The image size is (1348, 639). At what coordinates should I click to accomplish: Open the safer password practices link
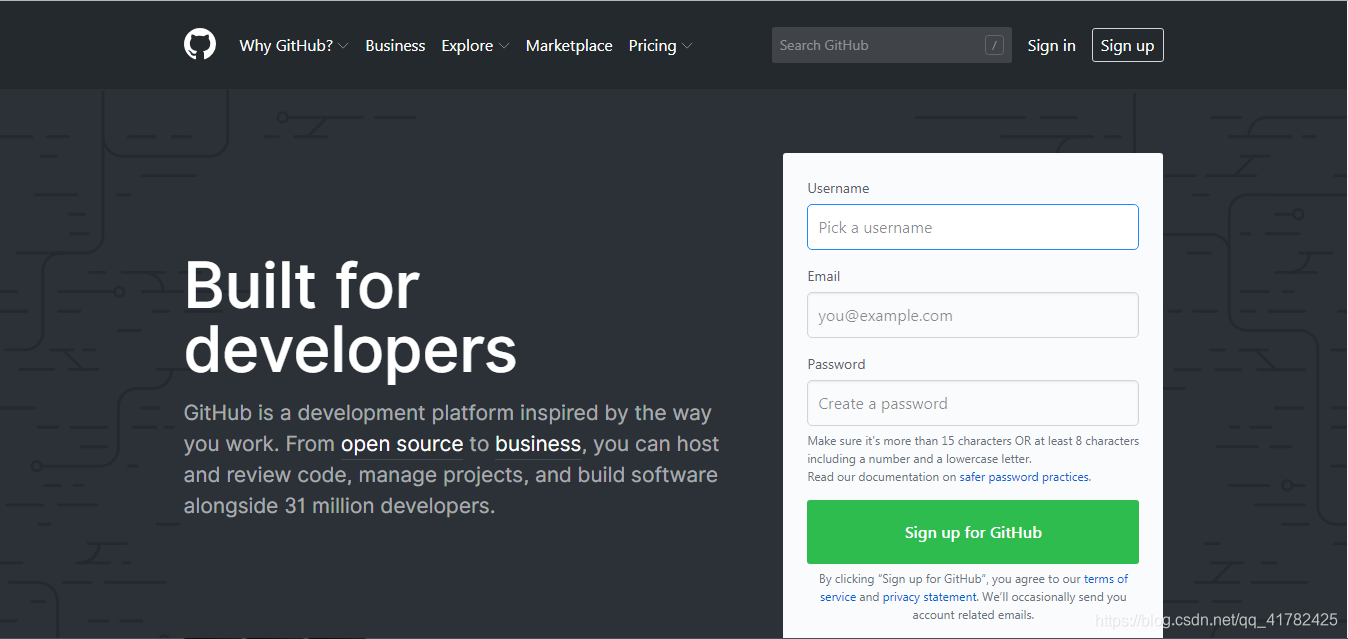point(1024,477)
